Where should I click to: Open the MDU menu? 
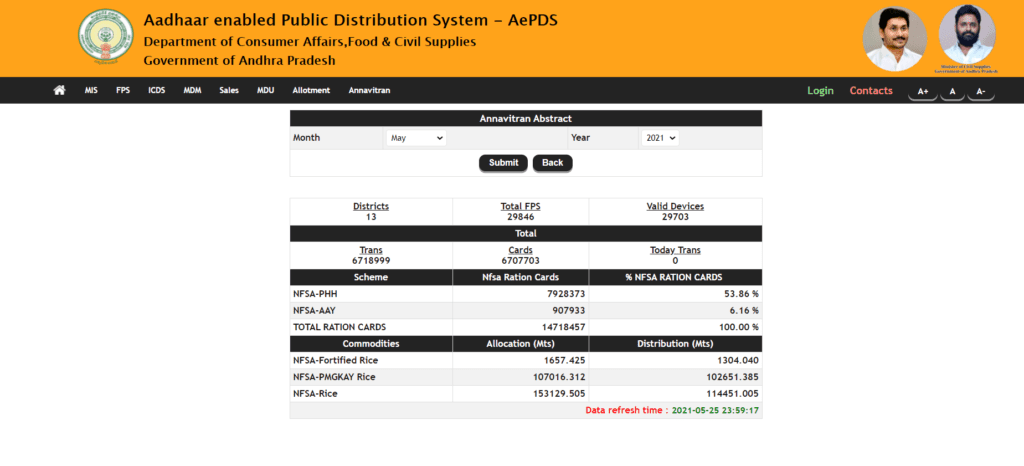pyautogui.click(x=265, y=91)
